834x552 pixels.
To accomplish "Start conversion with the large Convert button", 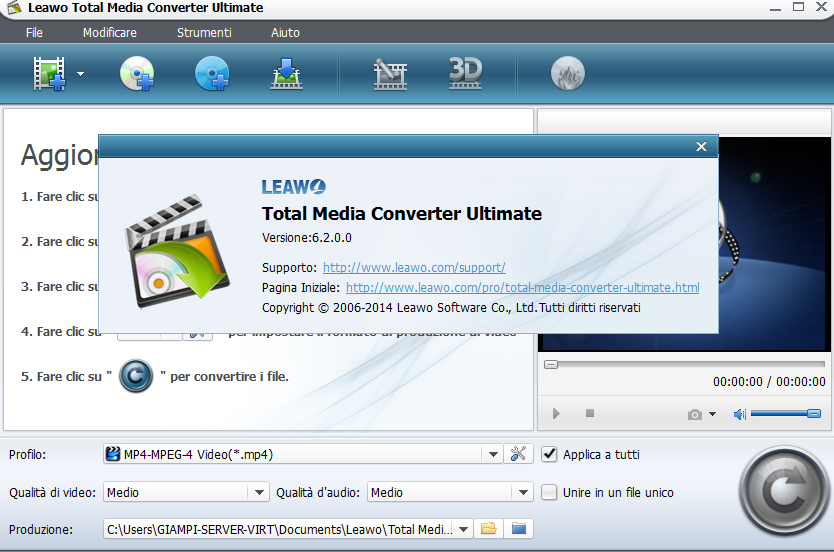I will pyautogui.click(x=783, y=490).
